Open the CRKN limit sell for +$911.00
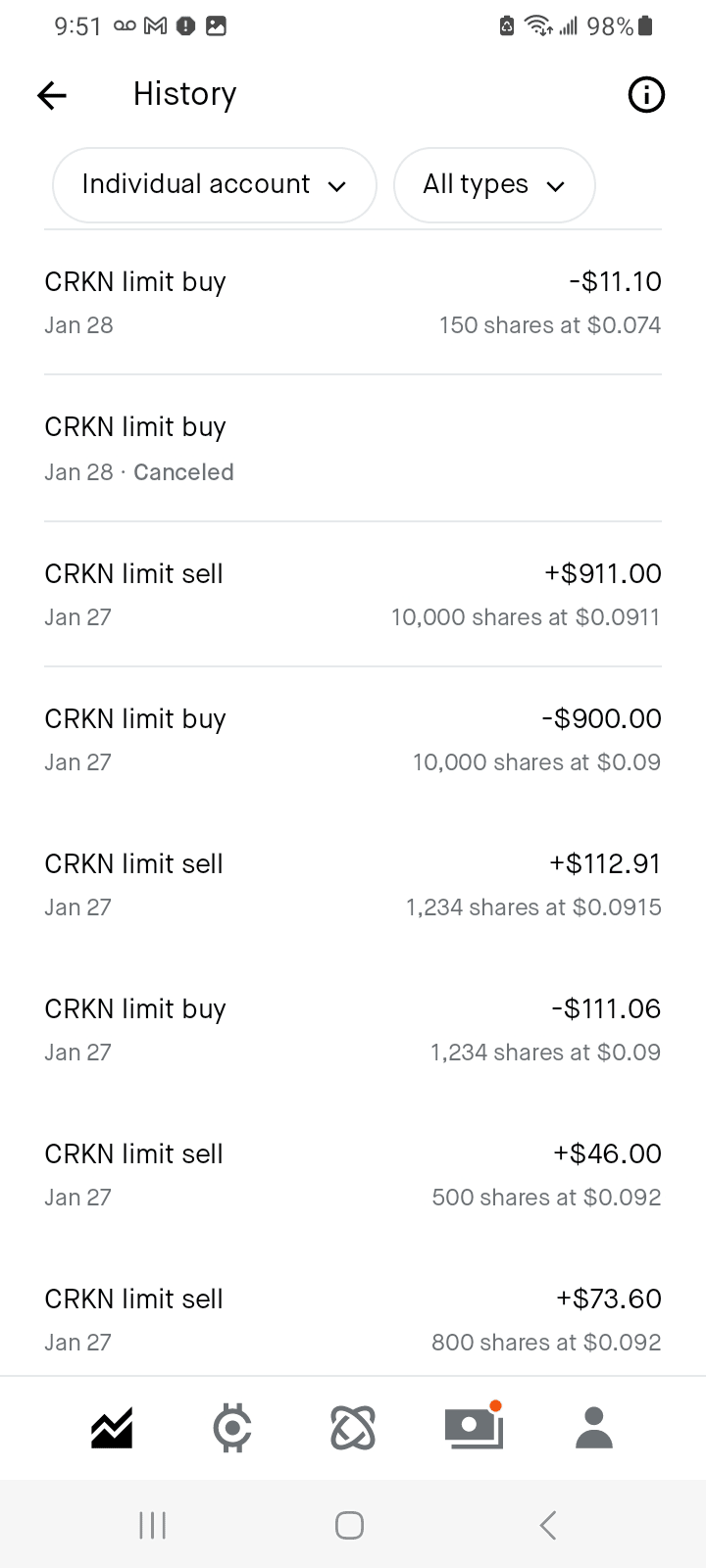The height and width of the screenshot is (1568, 706). pyautogui.click(x=353, y=595)
